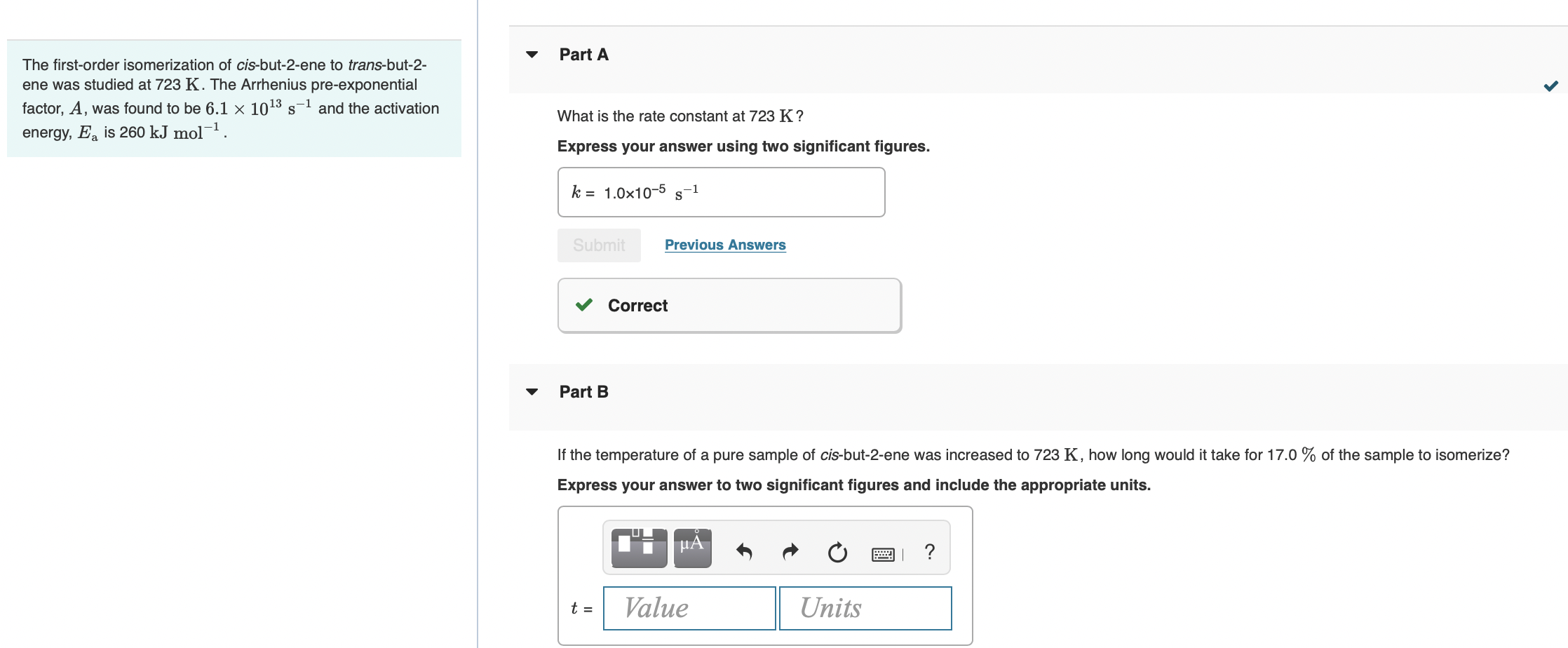
Task: Open the symbols µÅ menu
Action: coord(692,548)
